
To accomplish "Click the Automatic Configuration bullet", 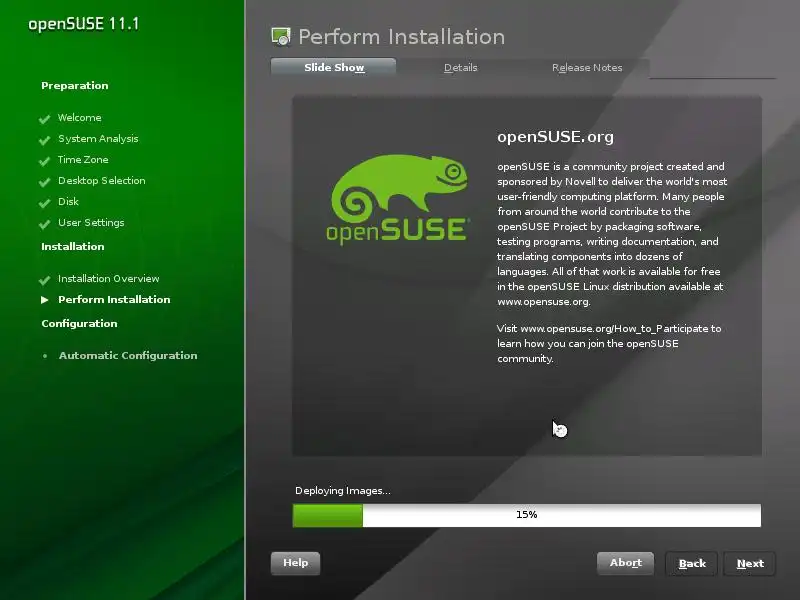I will 45,356.
